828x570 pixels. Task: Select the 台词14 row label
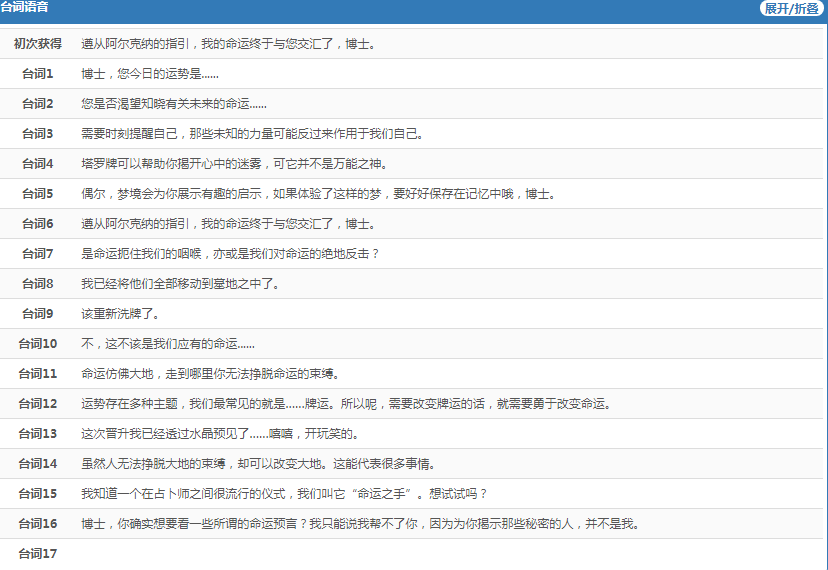(x=37, y=464)
